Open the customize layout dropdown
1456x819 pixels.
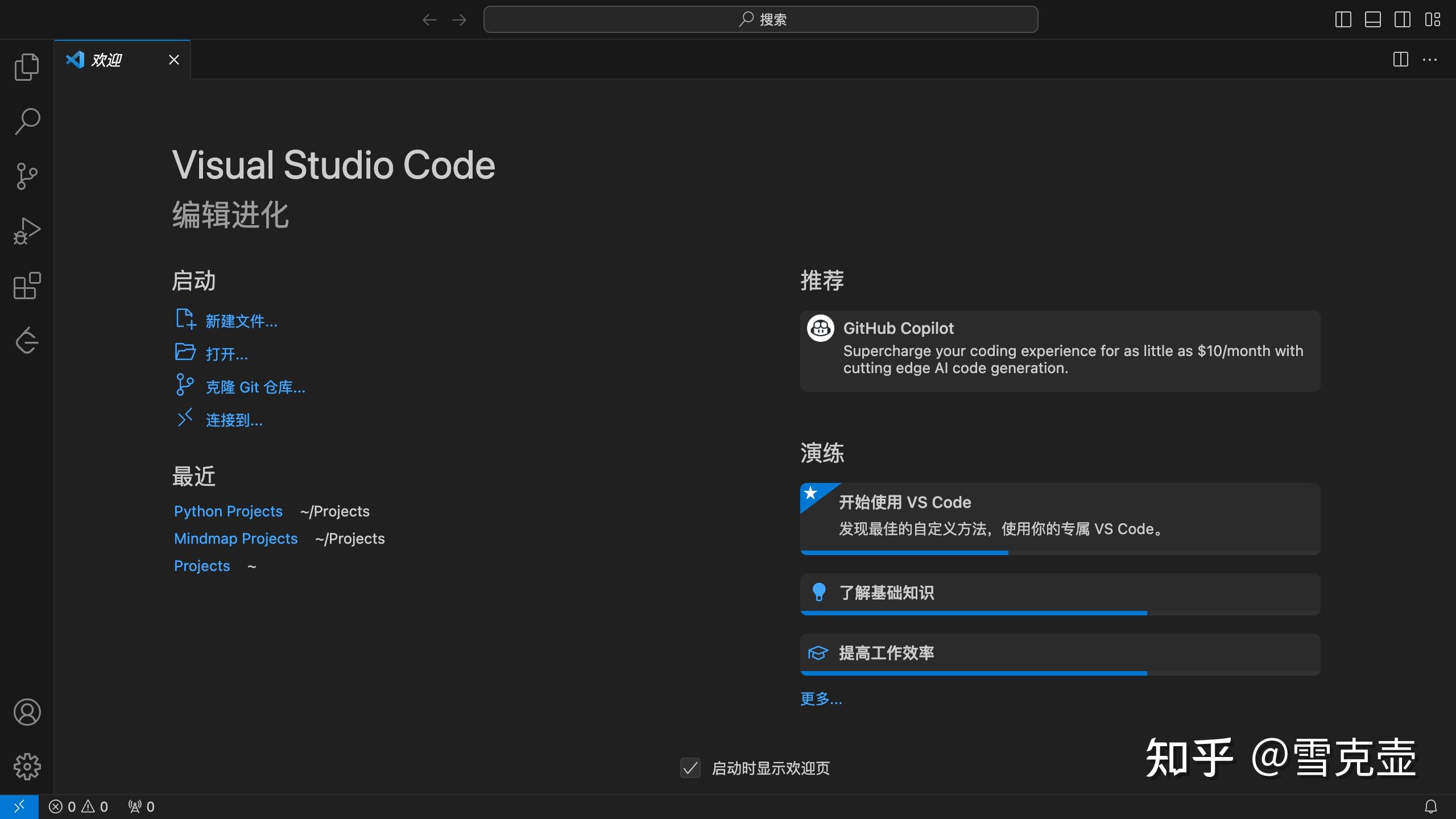pos(1433,19)
